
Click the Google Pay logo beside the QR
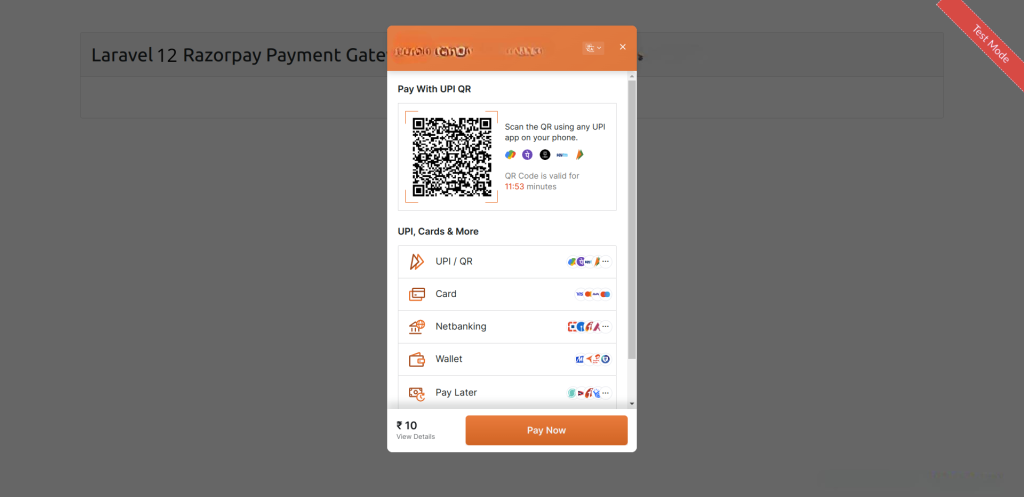511,155
